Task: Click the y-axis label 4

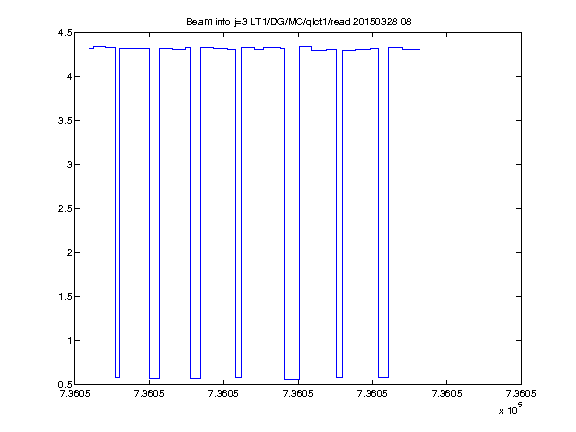Action: 69,76
